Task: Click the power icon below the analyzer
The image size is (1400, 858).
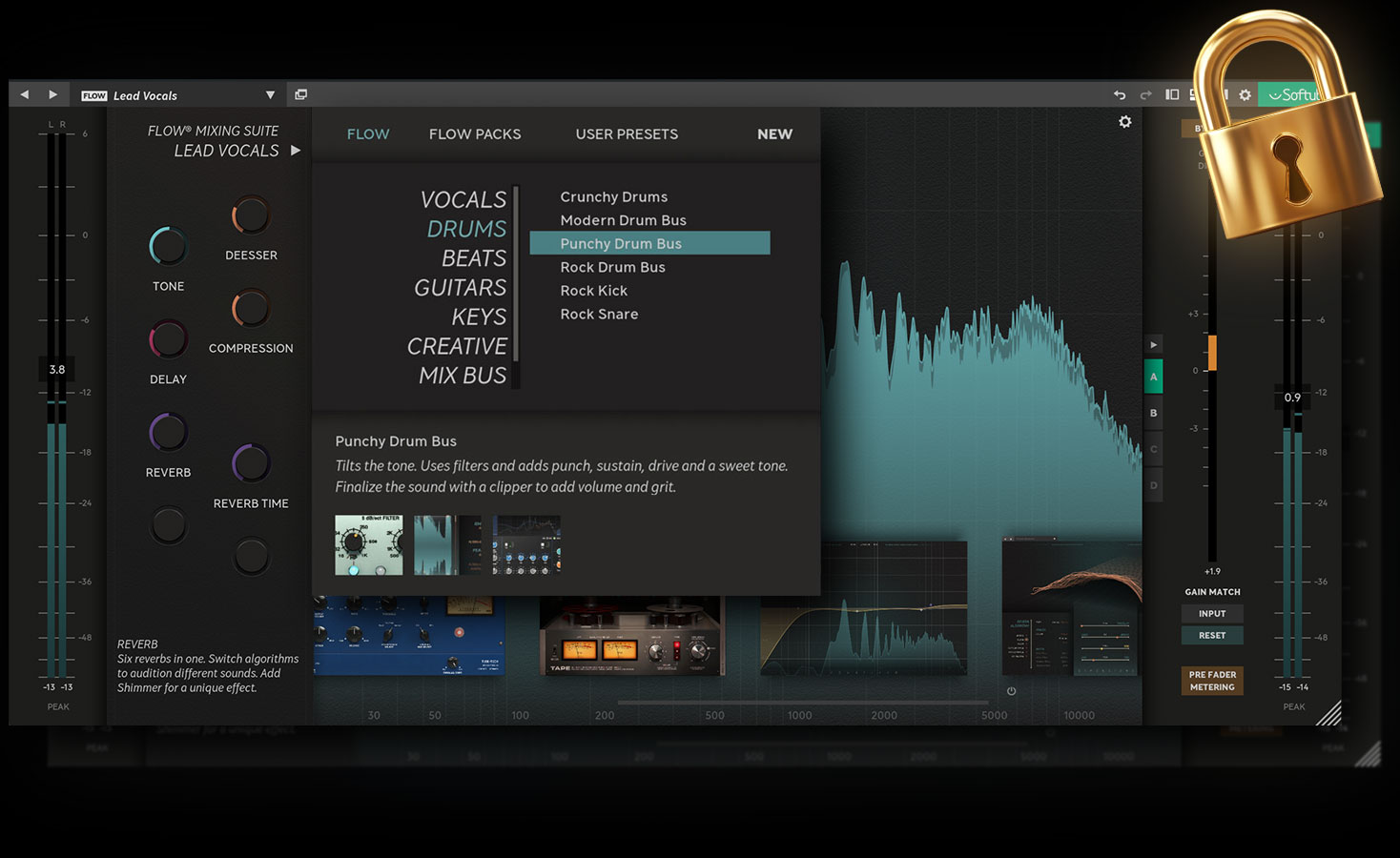Action: tap(1011, 691)
